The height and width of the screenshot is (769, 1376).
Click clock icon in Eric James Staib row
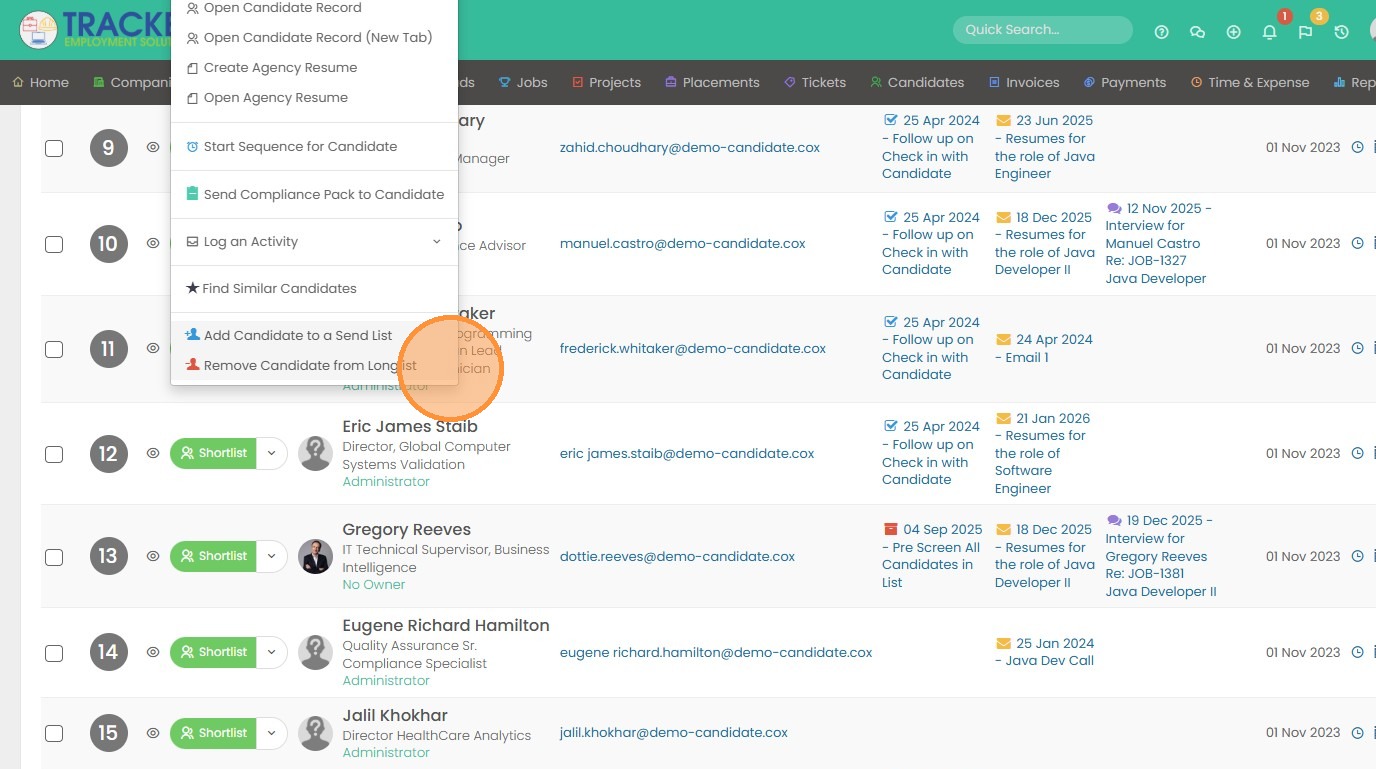1357,453
